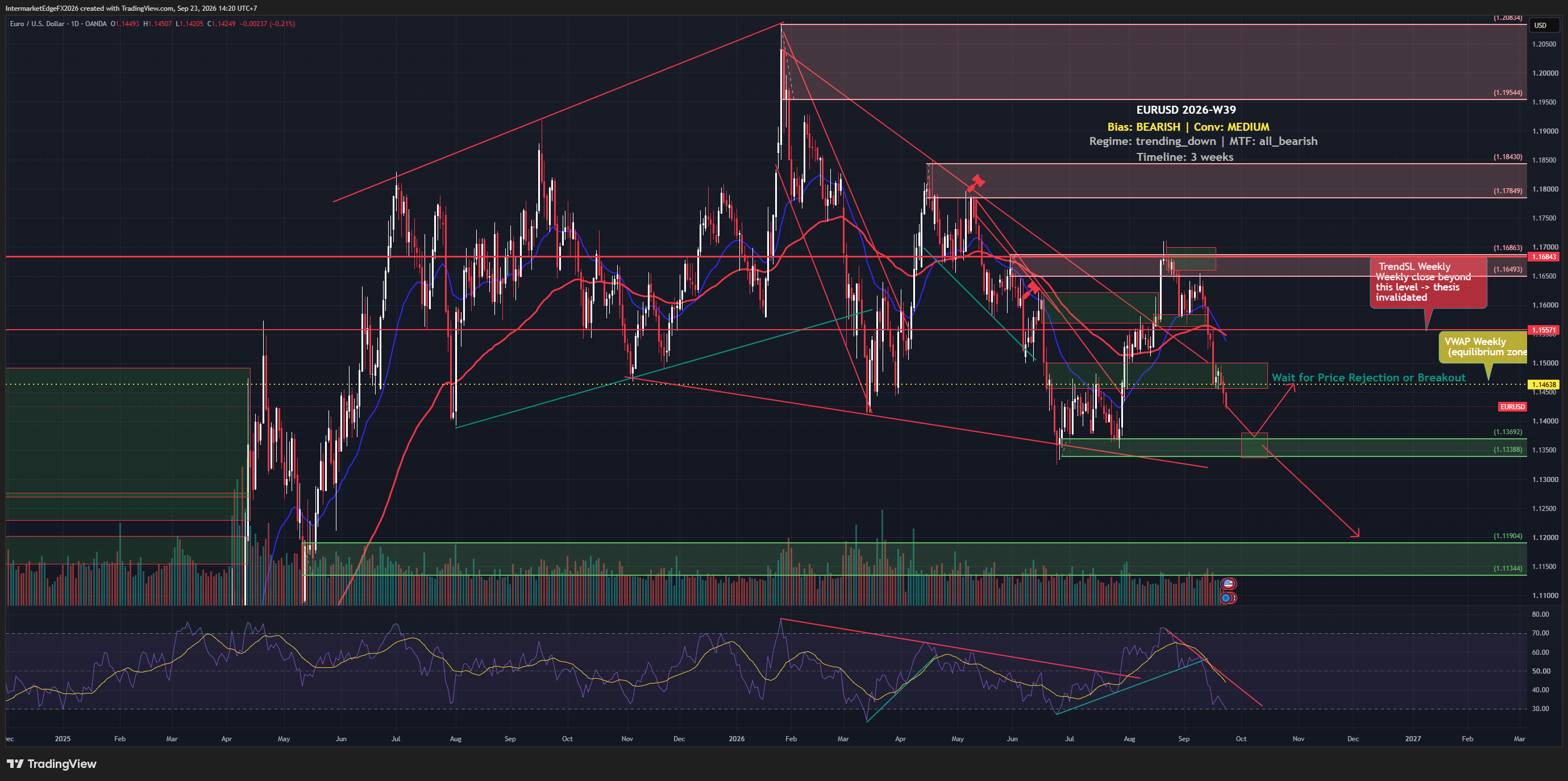Click the -0.00237 (-0.21%) change value
1568x781 pixels.
[267, 24]
